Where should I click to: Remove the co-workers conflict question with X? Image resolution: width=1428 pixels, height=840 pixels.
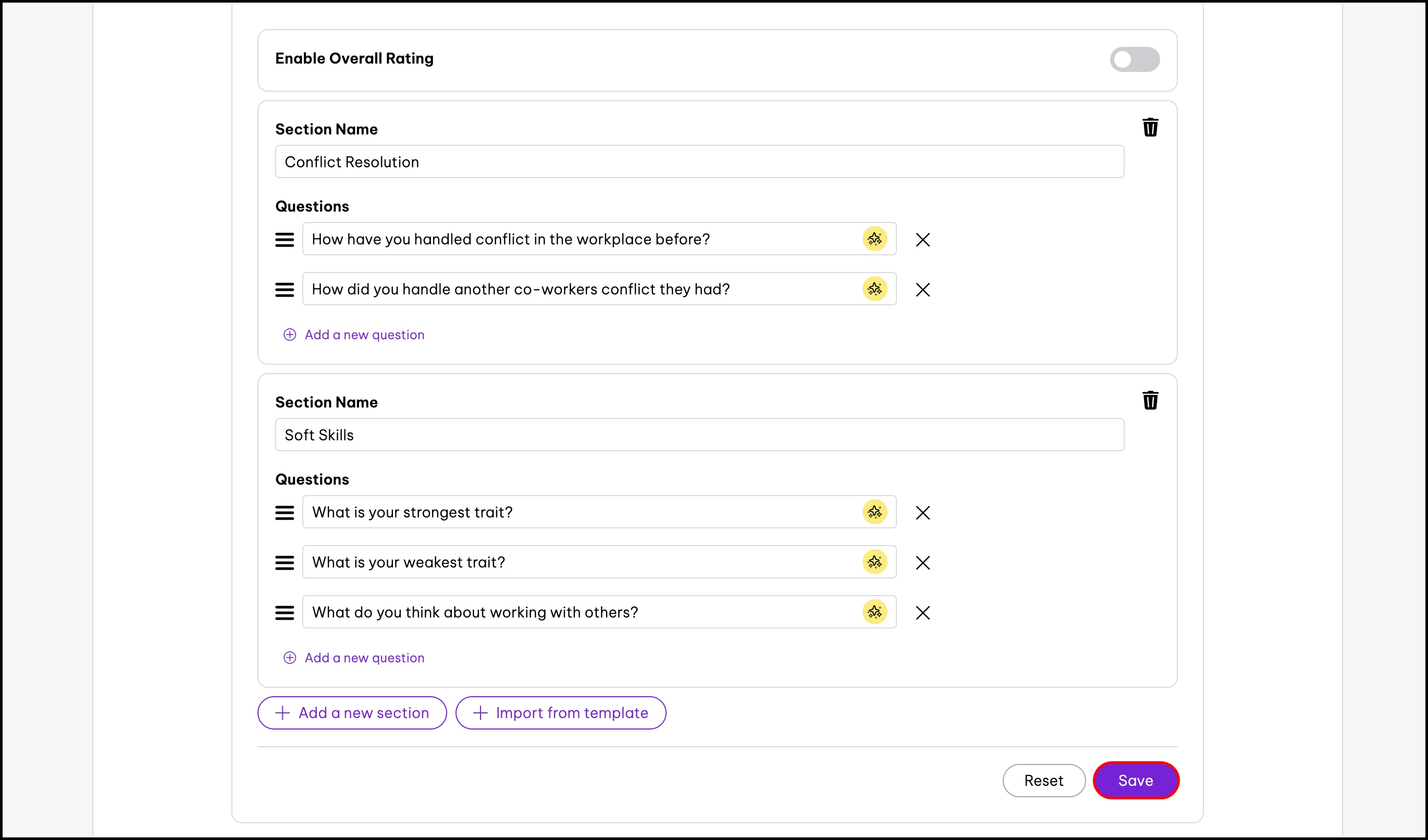922,289
